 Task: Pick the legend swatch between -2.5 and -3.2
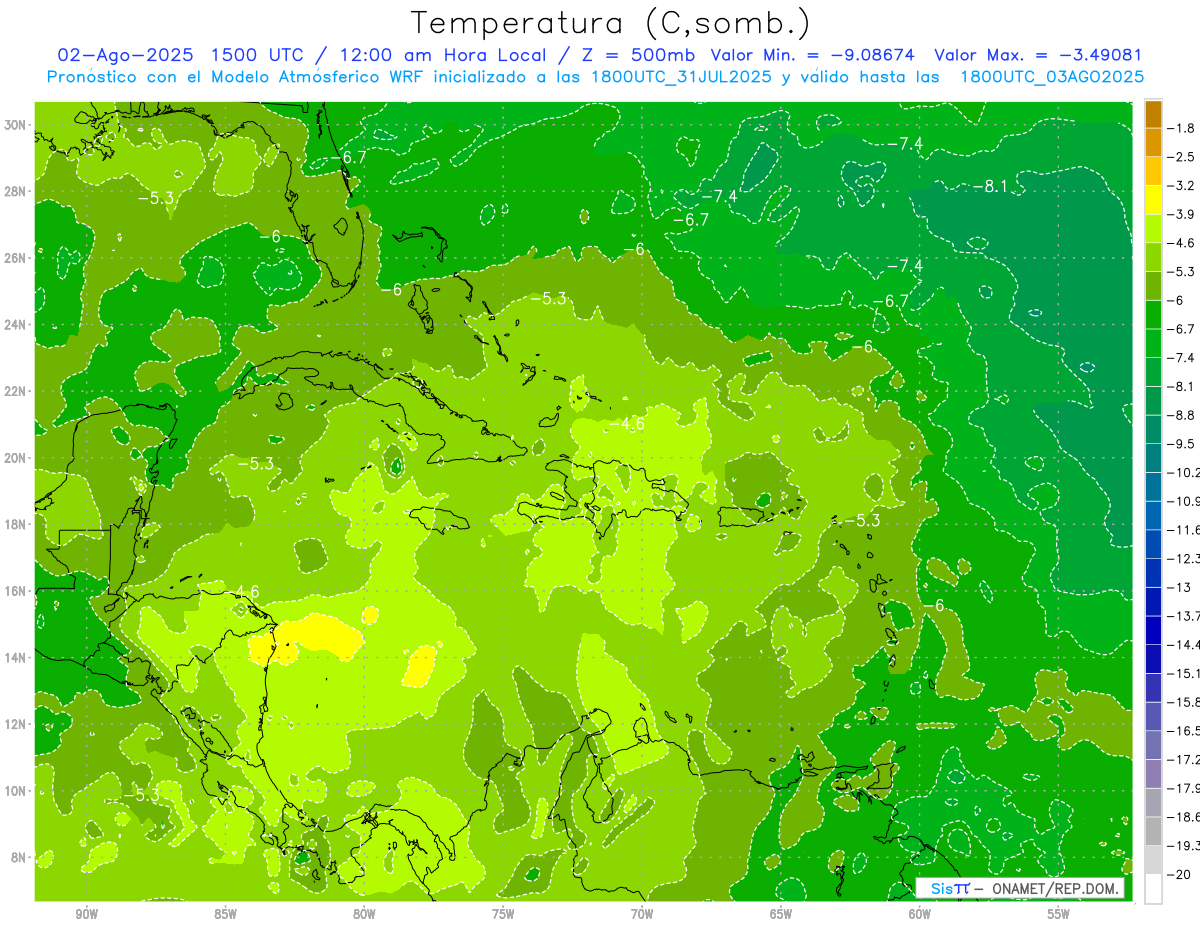coord(1153,171)
